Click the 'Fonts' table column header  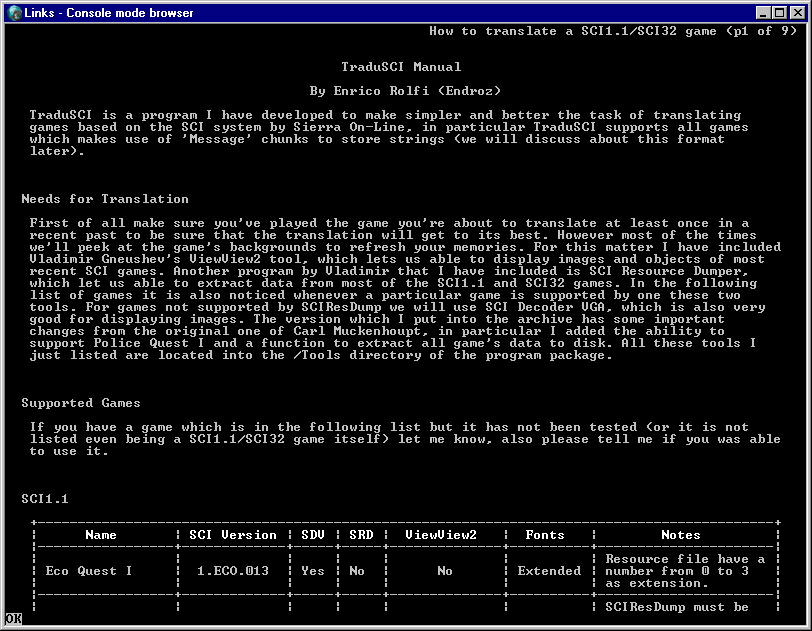coord(545,535)
